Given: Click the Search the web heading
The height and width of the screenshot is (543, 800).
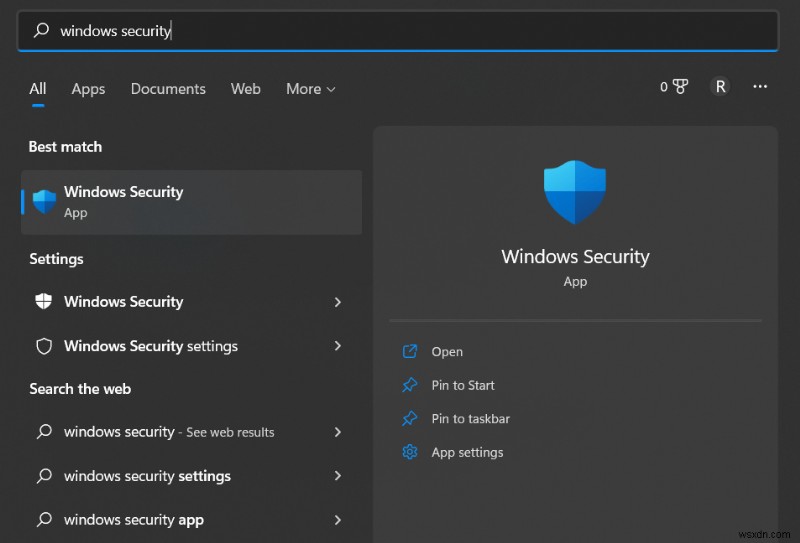Looking at the screenshot, I should [80, 389].
